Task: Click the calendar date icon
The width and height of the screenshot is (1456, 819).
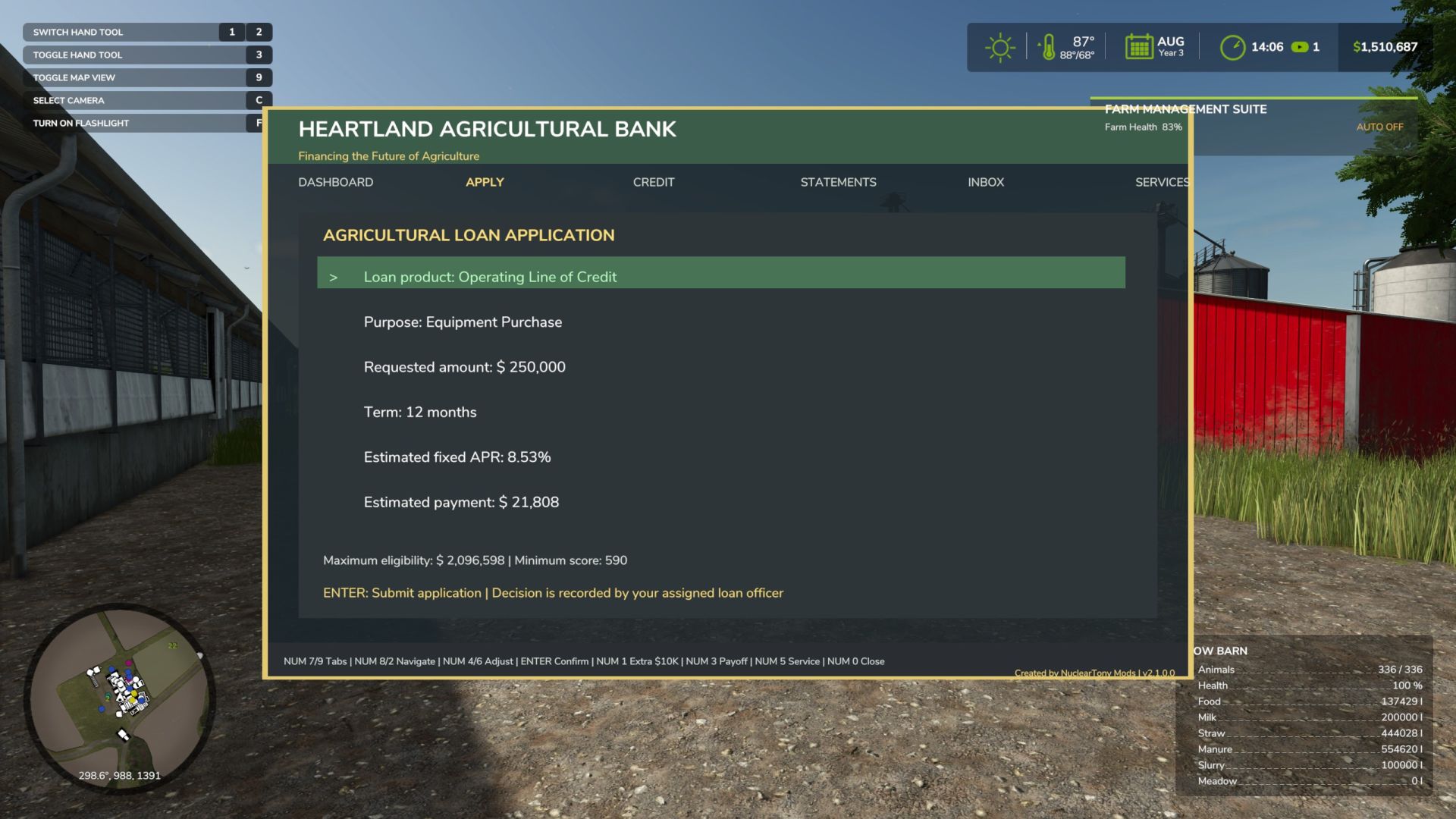Action: [x=1139, y=46]
